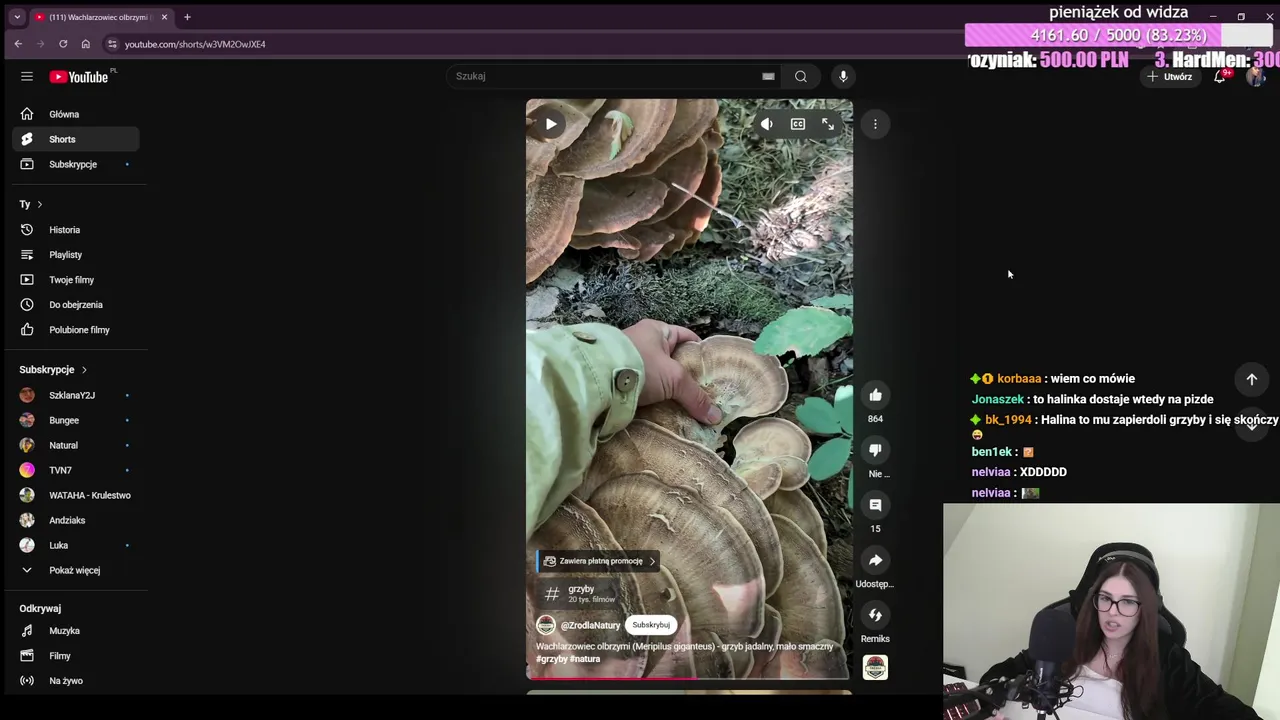Open a new browser tab

(x=187, y=17)
